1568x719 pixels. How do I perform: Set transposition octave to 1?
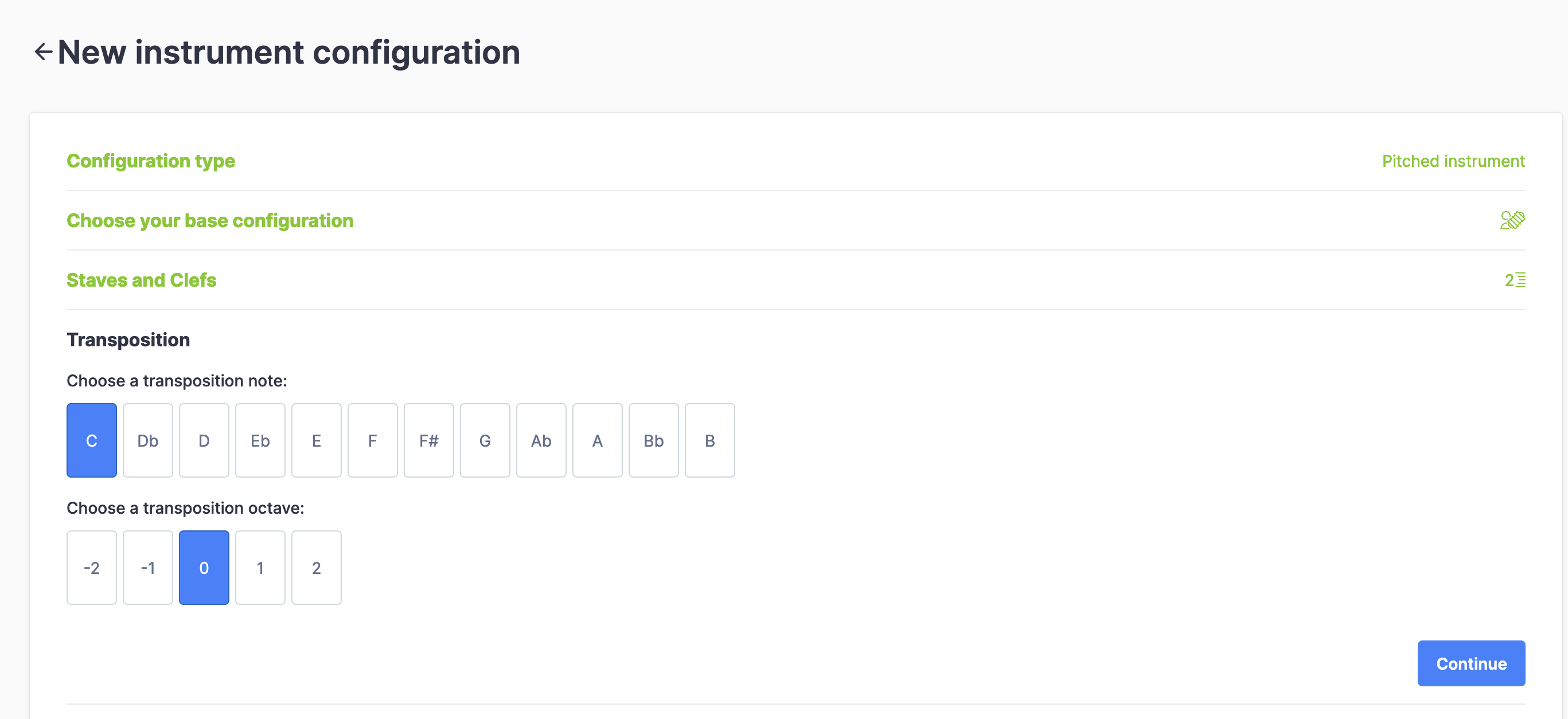pyautogui.click(x=260, y=567)
